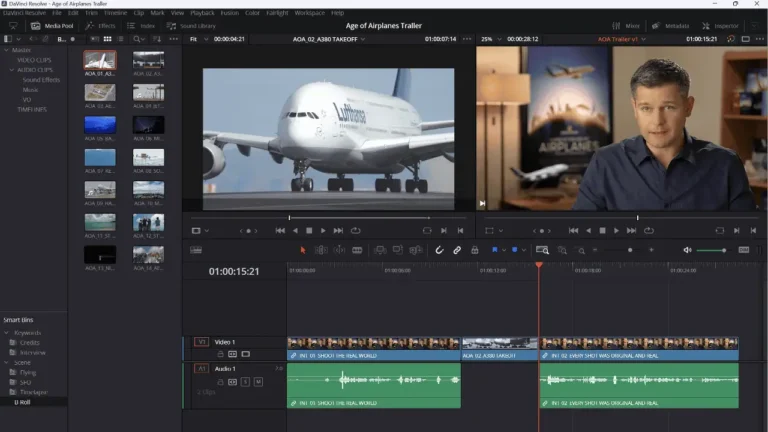Click the Custom Zoom icon
The width and height of the screenshot is (768, 432).
pyautogui.click(x=581, y=250)
